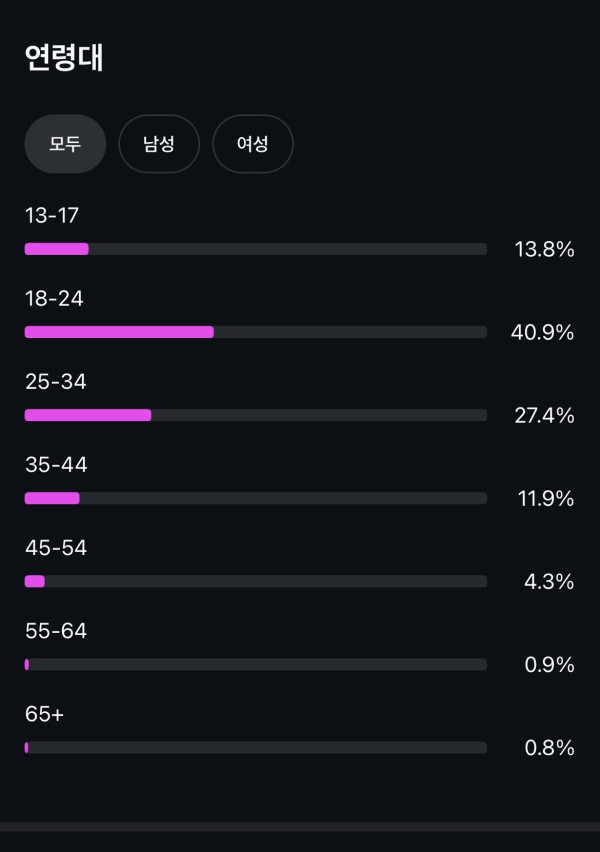The image size is (600, 852).
Task: Select the 27.4% percentage value
Action: pos(544,416)
